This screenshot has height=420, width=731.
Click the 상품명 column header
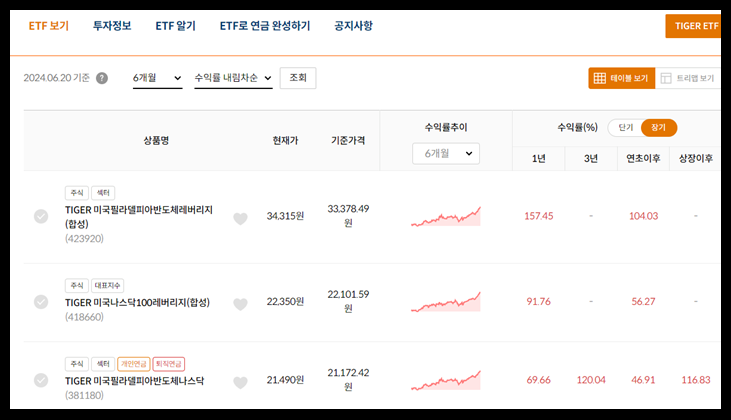coord(156,141)
